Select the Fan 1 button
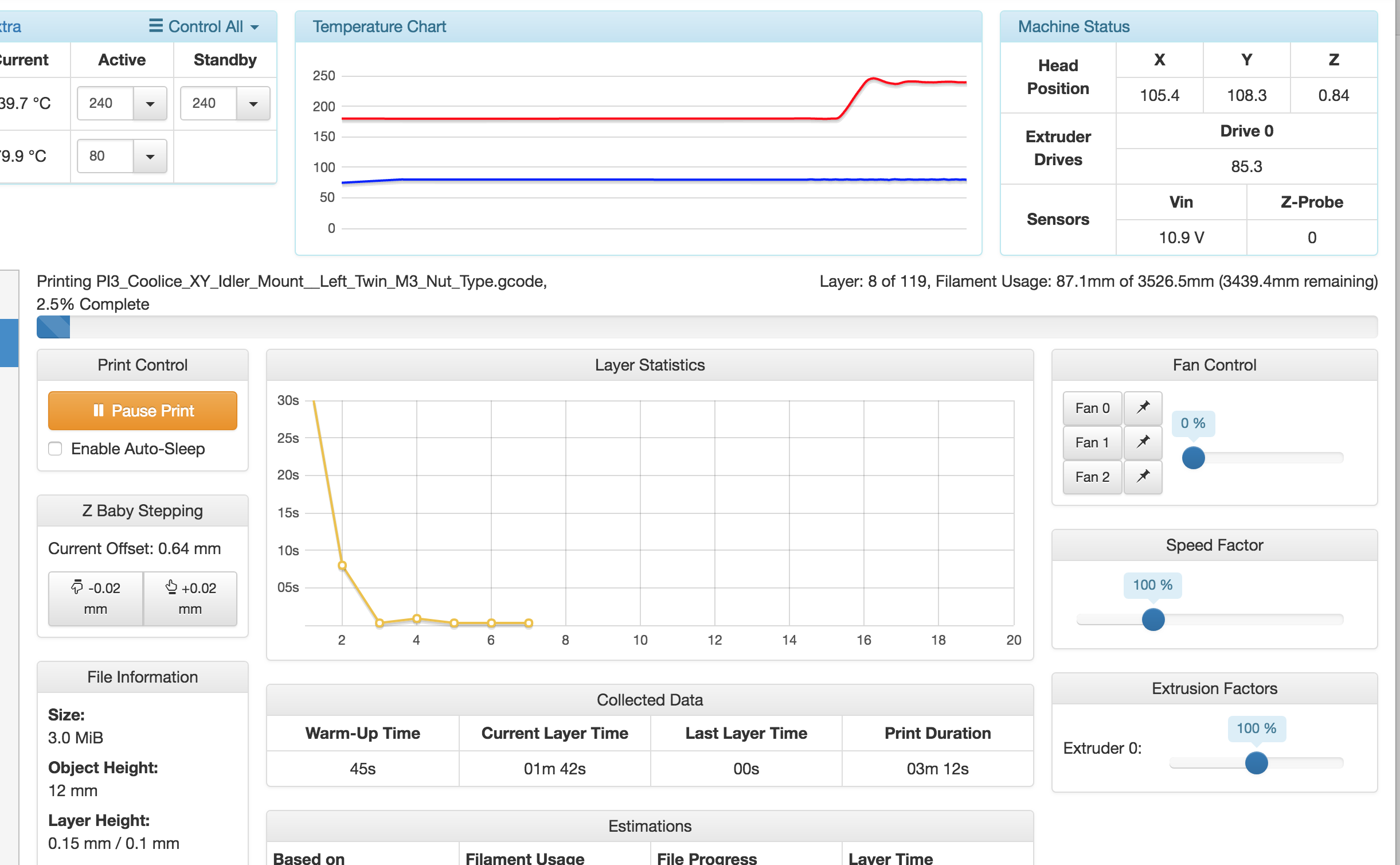1400x865 pixels. (1092, 442)
